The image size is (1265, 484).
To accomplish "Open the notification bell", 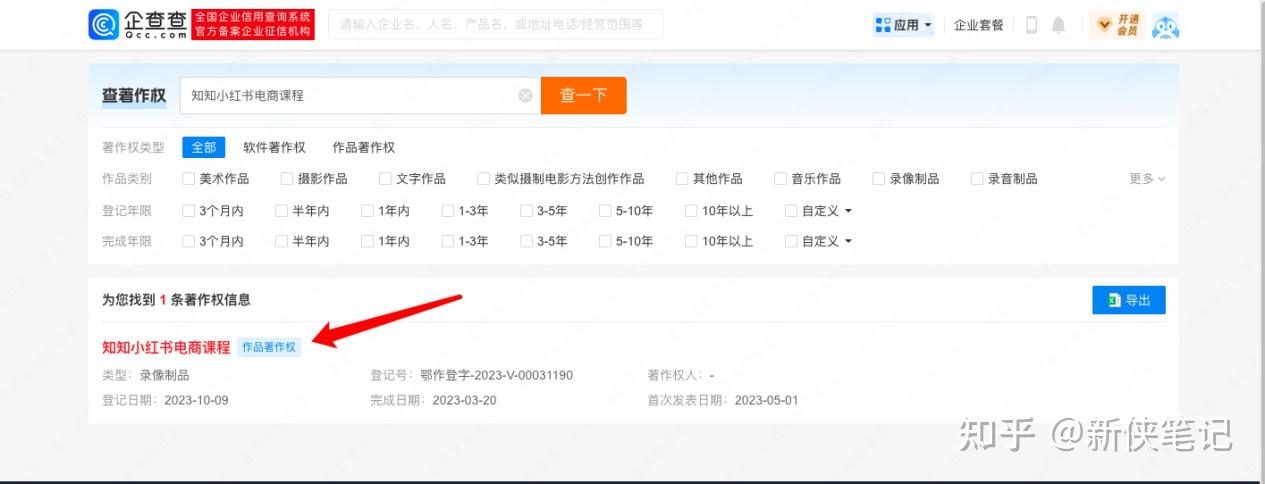I will [1059, 25].
